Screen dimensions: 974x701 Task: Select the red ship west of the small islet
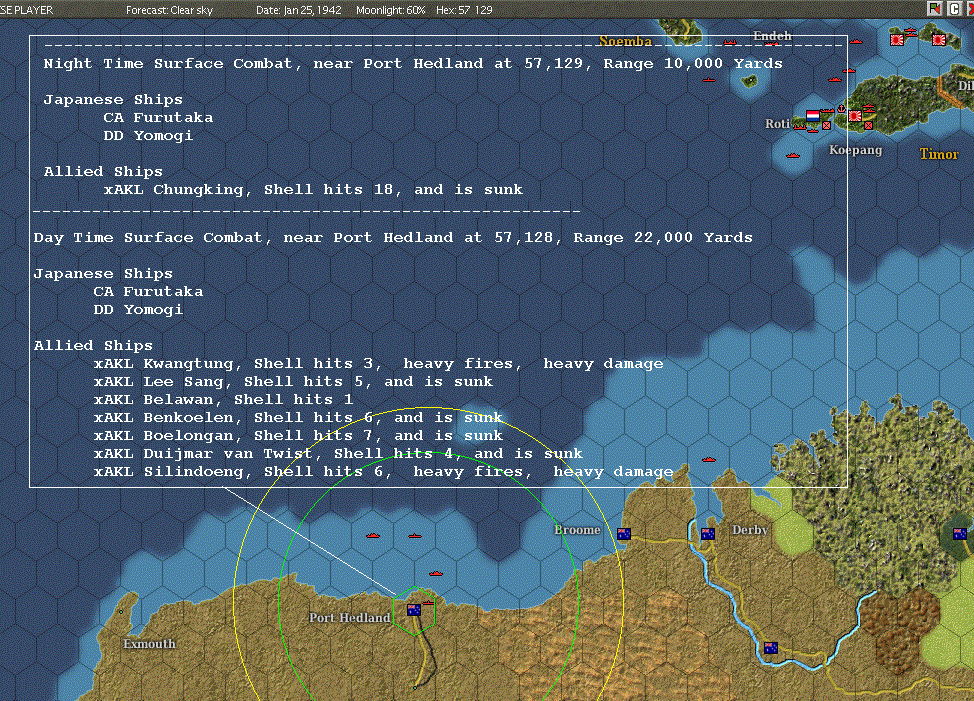[708, 79]
